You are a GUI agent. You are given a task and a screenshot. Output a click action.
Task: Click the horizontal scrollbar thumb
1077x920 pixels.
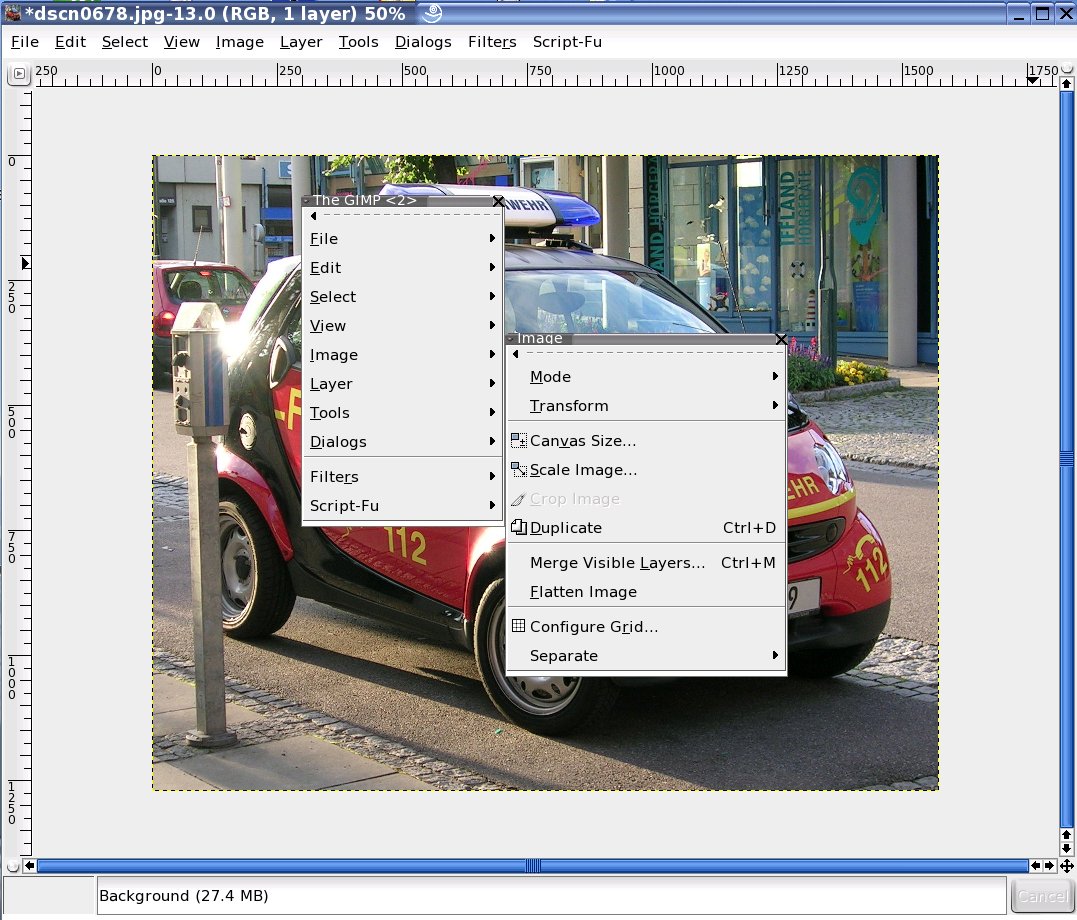[532, 866]
